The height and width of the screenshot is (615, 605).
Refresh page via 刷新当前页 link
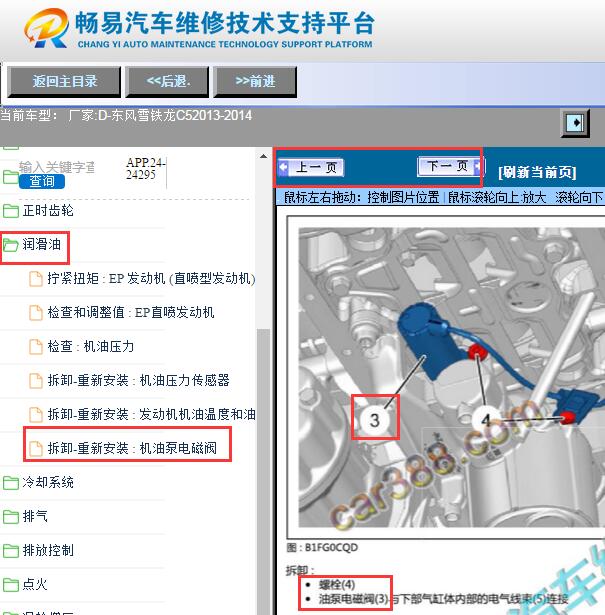click(x=537, y=172)
